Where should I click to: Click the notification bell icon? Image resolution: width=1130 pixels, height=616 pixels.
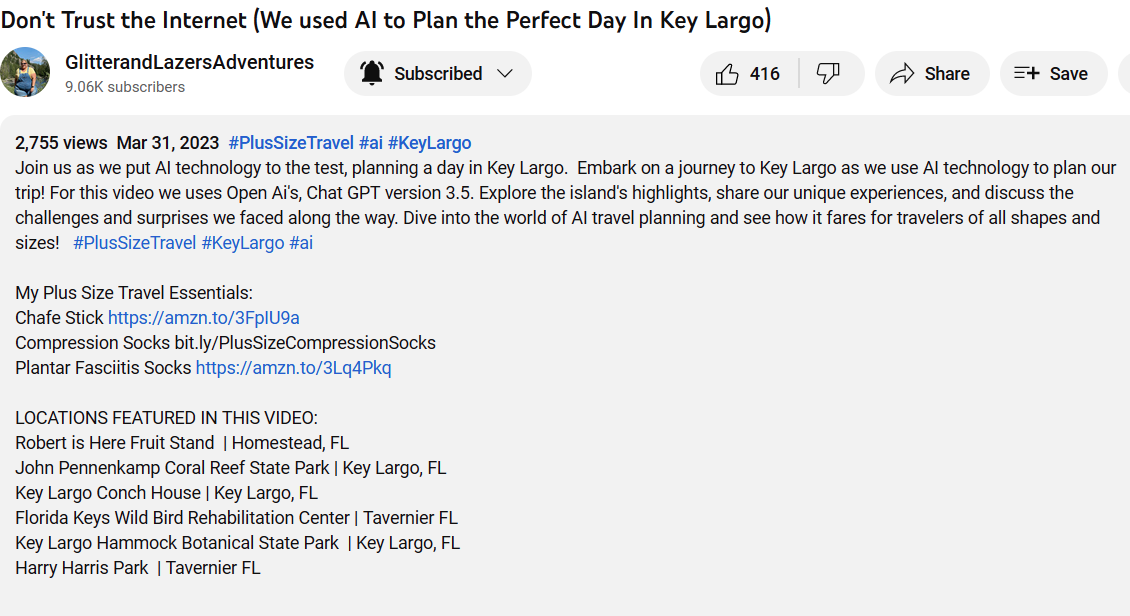(372, 73)
